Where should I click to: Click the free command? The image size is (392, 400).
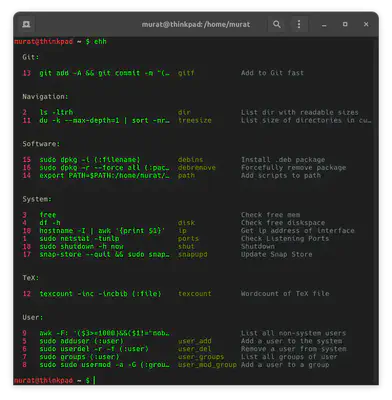click(x=48, y=215)
